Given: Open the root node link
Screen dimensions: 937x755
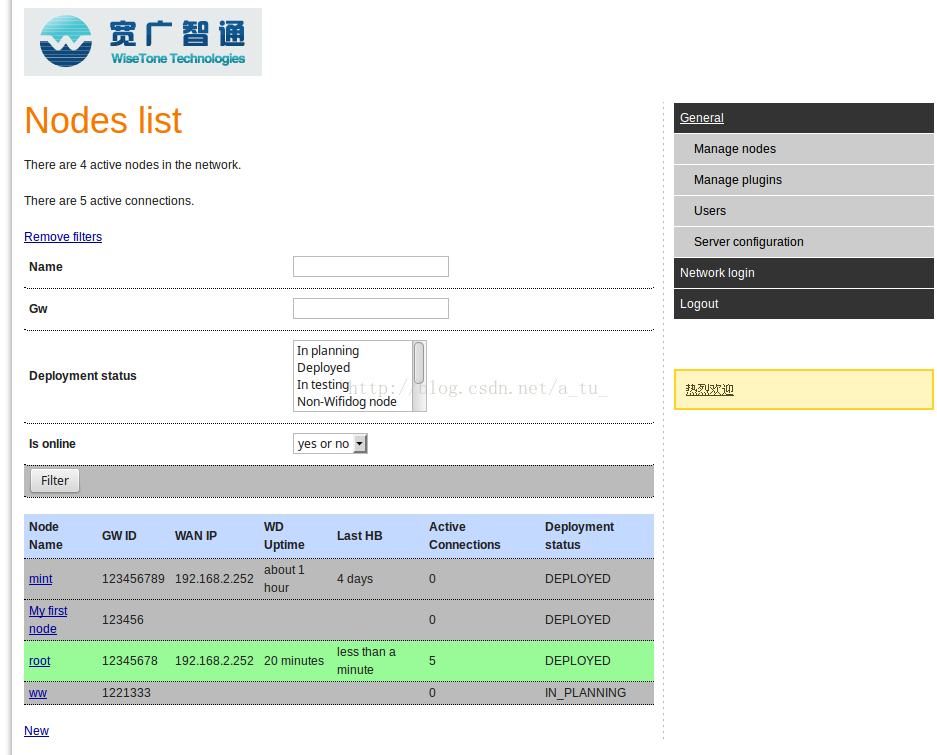Looking at the screenshot, I should coord(39,661).
